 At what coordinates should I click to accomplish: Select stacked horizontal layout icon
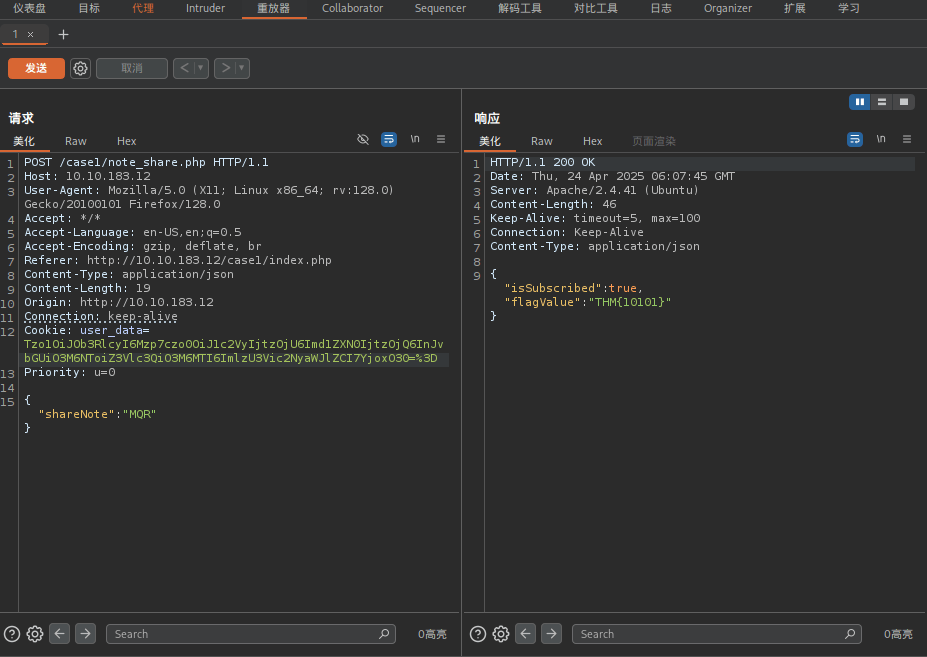[882, 102]
